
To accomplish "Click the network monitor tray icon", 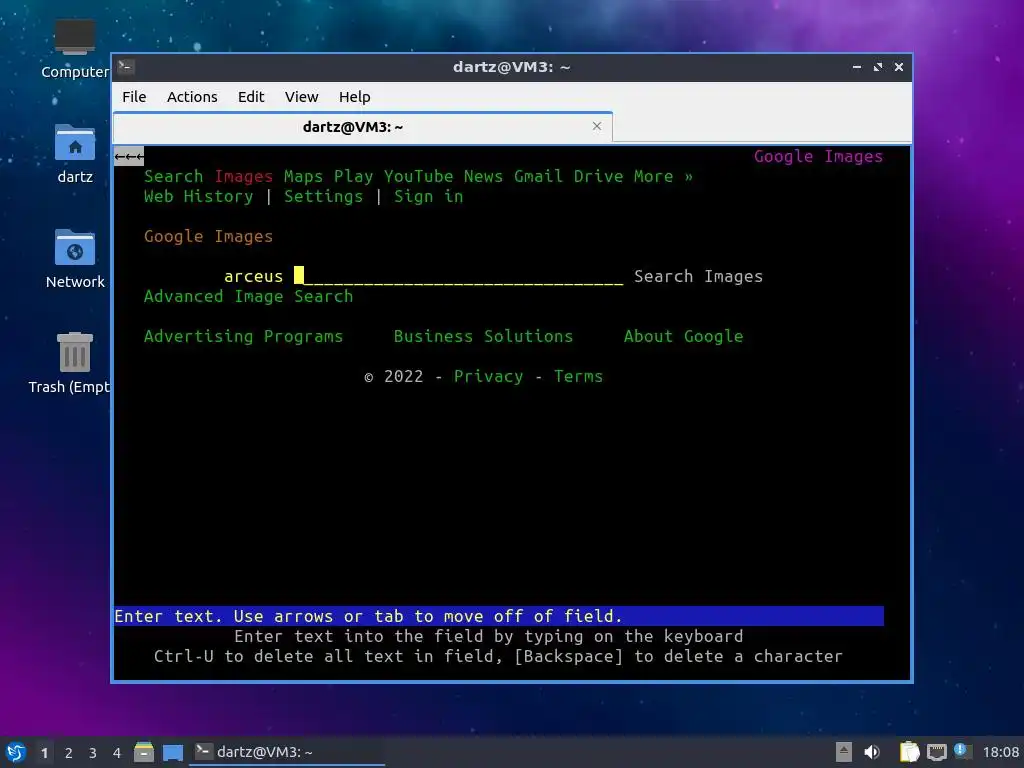I will (936, 752).
